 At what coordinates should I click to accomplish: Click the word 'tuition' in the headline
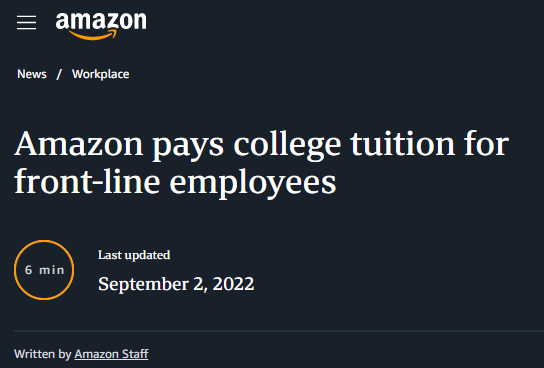(x=402, y=144)
